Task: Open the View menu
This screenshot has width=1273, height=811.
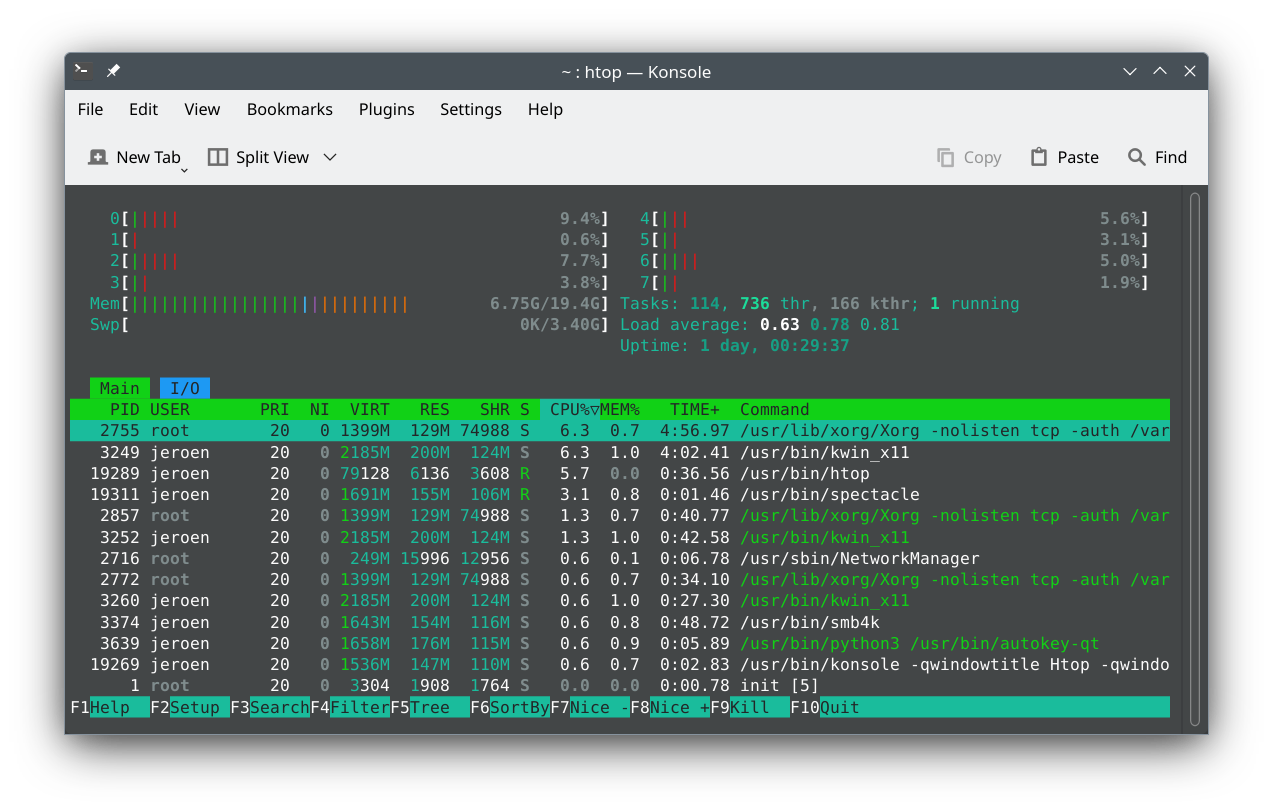Action: pos(202,109)
